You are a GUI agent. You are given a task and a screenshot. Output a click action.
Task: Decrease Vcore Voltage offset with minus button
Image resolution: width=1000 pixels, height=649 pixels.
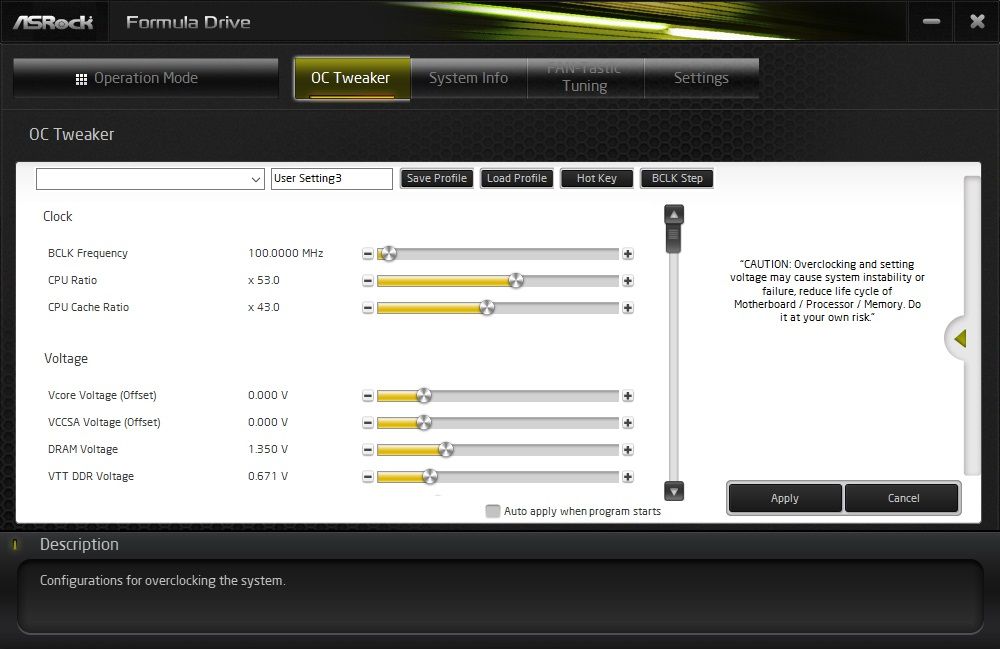point(367,396)
